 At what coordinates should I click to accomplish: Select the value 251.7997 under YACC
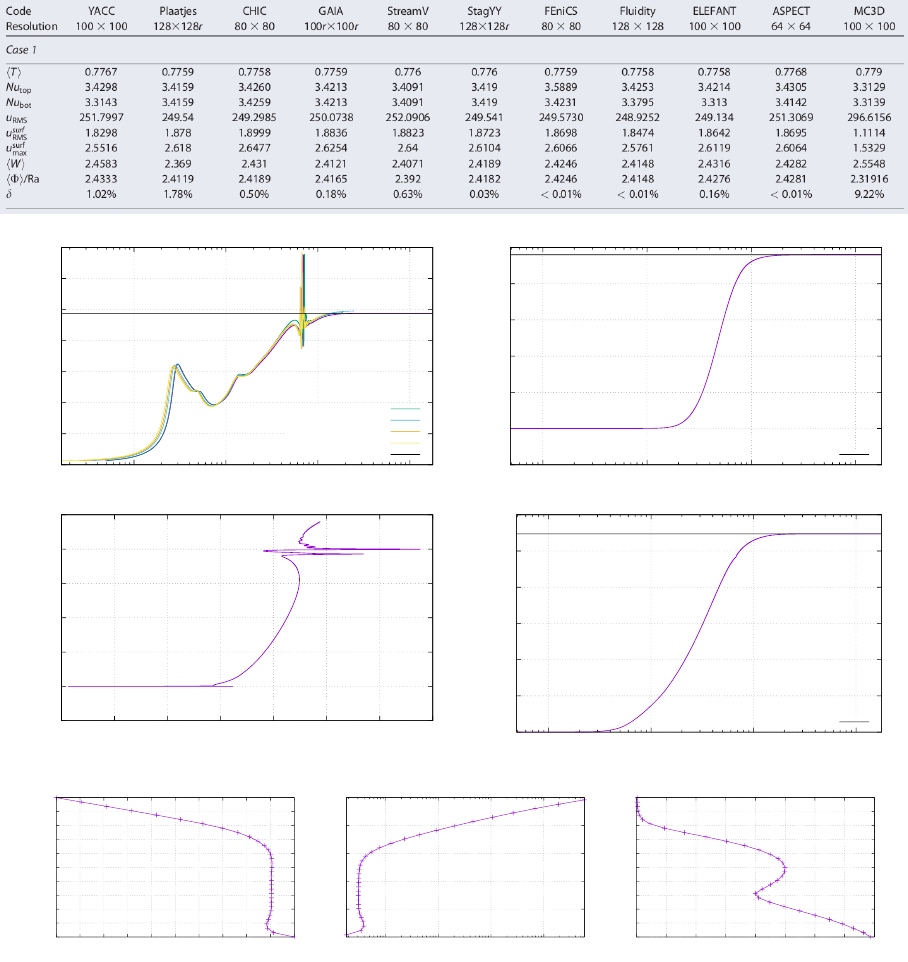101,117
